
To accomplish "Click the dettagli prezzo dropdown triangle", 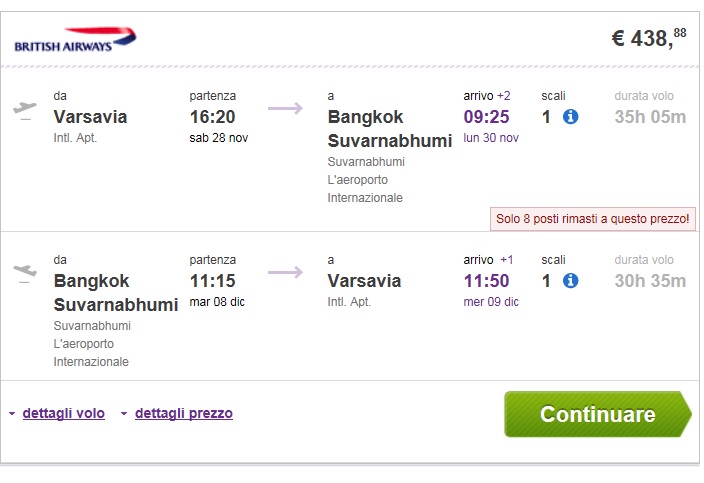I will point(124,413).
